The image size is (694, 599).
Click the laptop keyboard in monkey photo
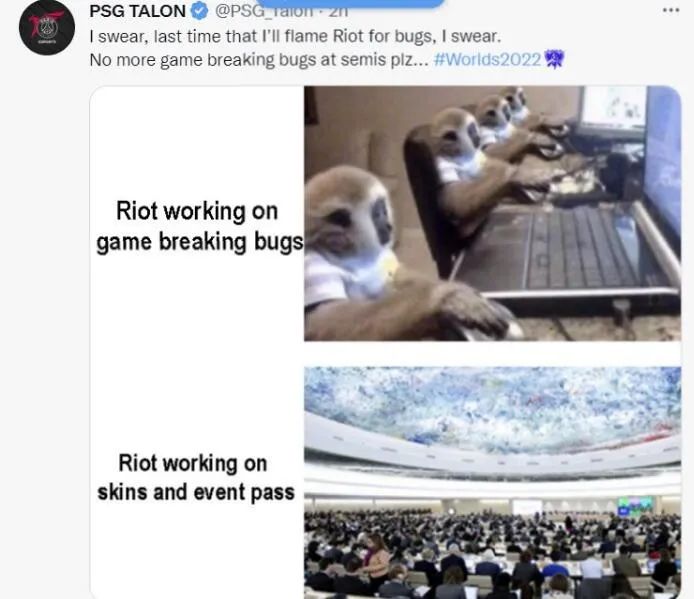tap(589, 248)
